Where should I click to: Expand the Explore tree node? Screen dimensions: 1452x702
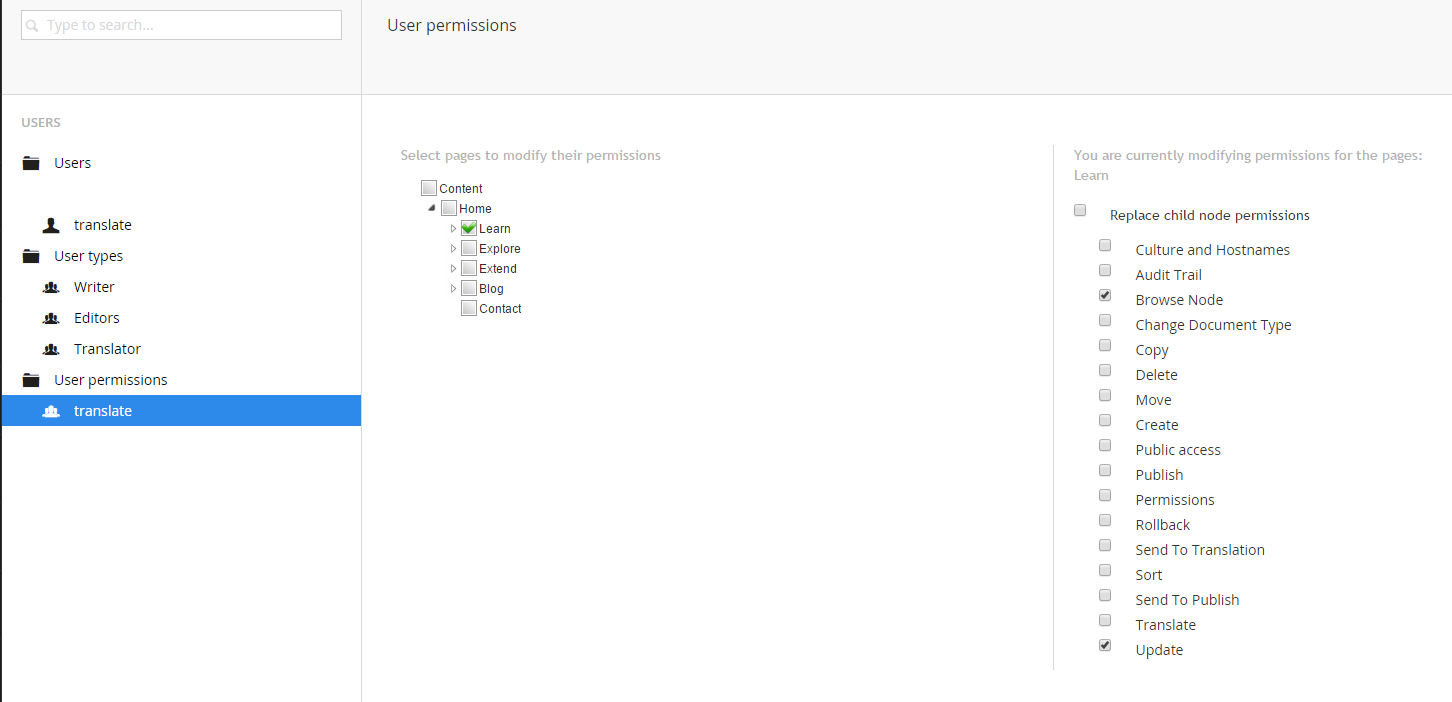tap(453, 249)
